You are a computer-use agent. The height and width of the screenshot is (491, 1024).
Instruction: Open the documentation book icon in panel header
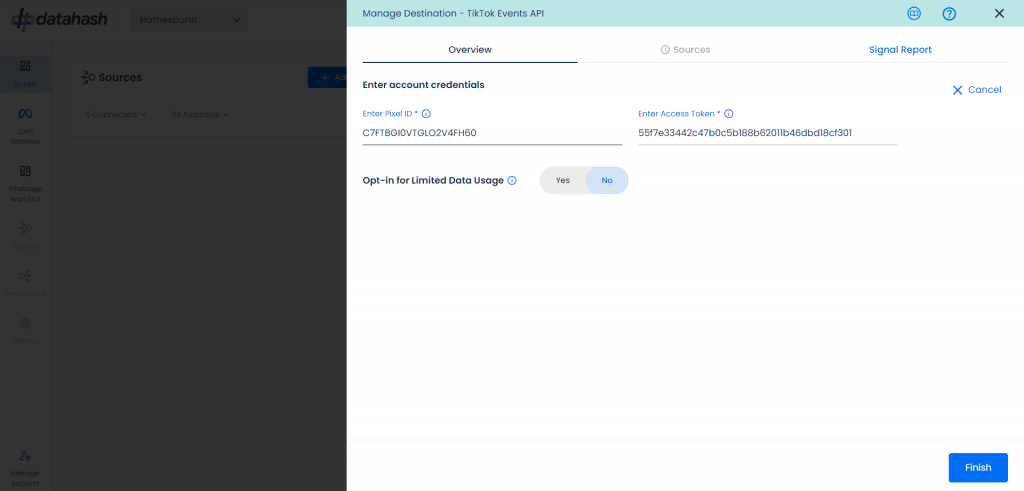tap(914, 14)
